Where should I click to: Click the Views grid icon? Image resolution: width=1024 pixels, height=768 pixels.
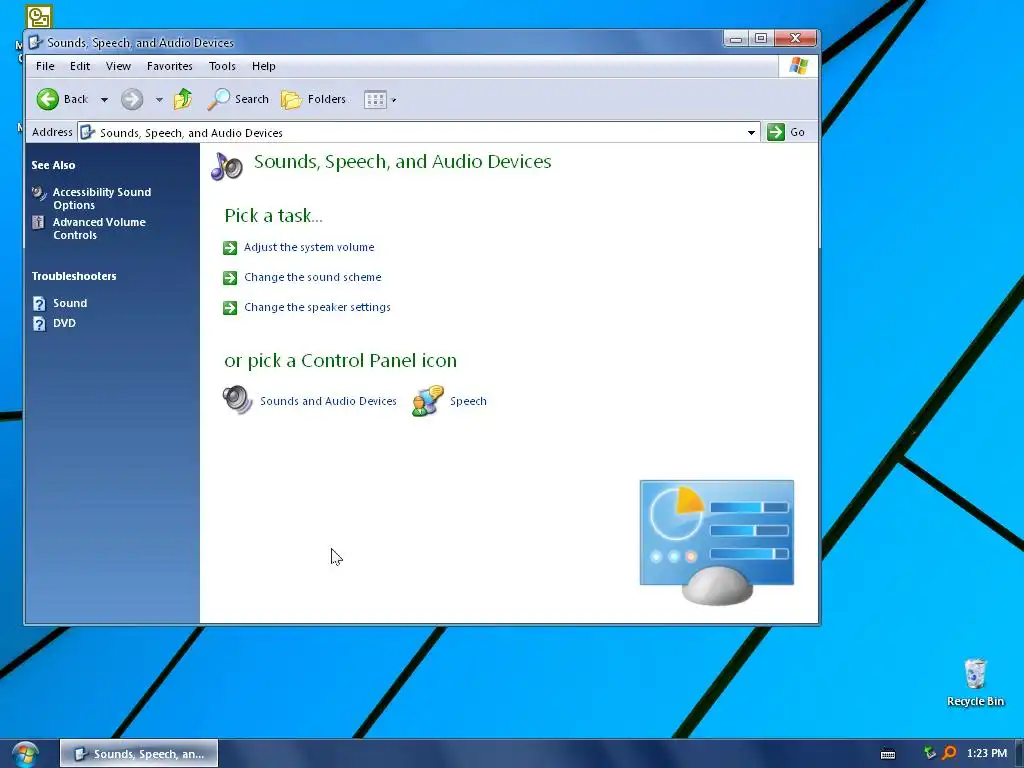tap(375, 99)
